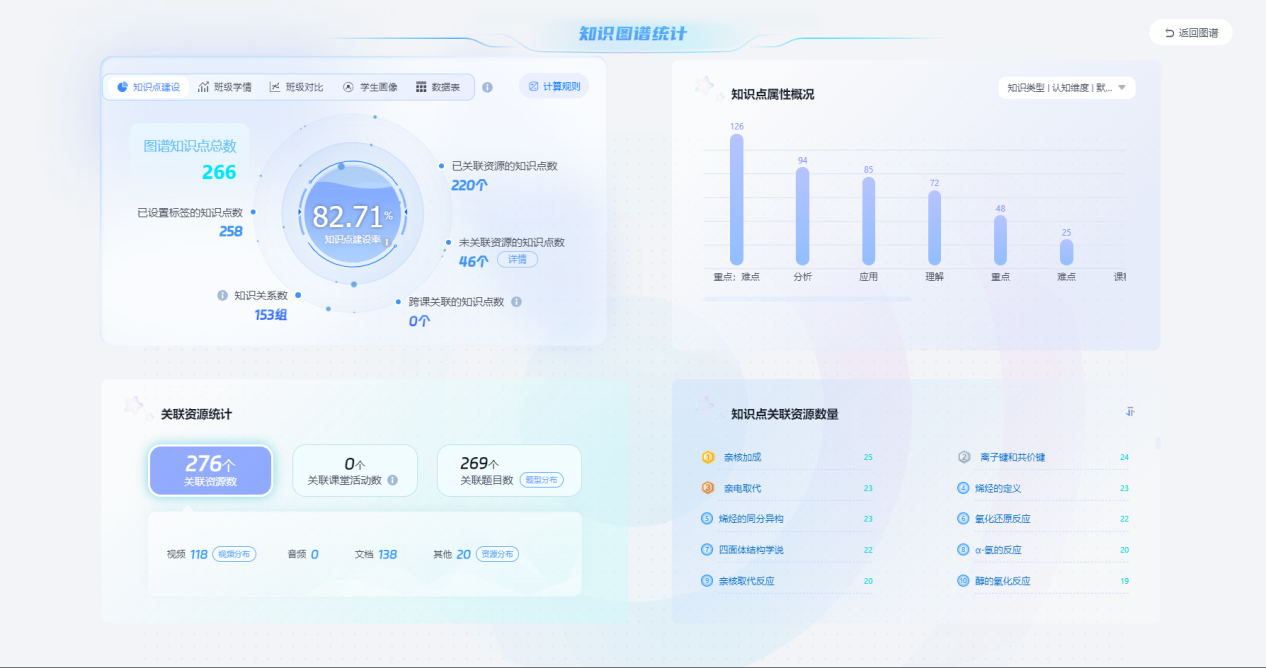Open the 计算规则 button
Viewport: 1266px width, 668px height.
[x=554, y=86]
